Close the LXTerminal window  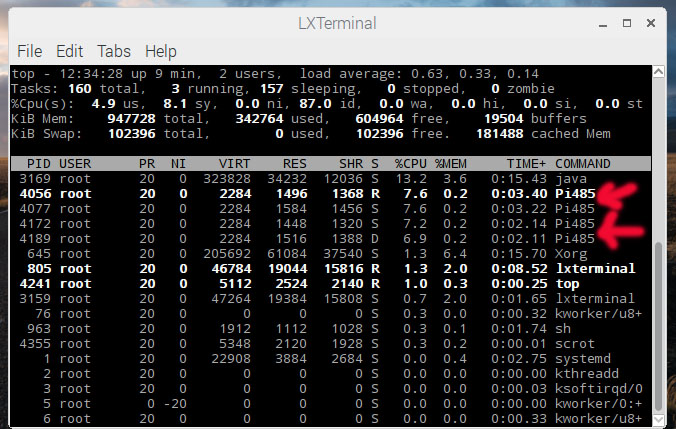coord(651,23)
